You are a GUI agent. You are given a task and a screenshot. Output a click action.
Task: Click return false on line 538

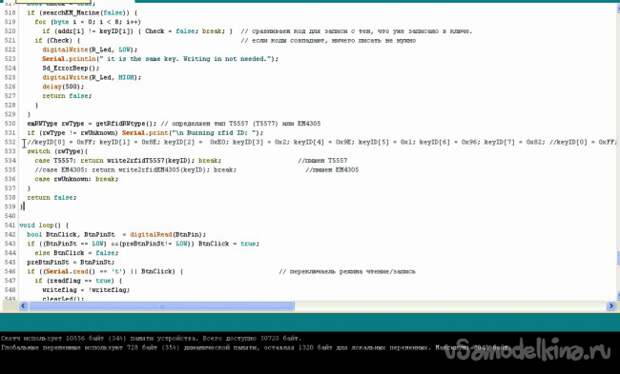(51, 197)
